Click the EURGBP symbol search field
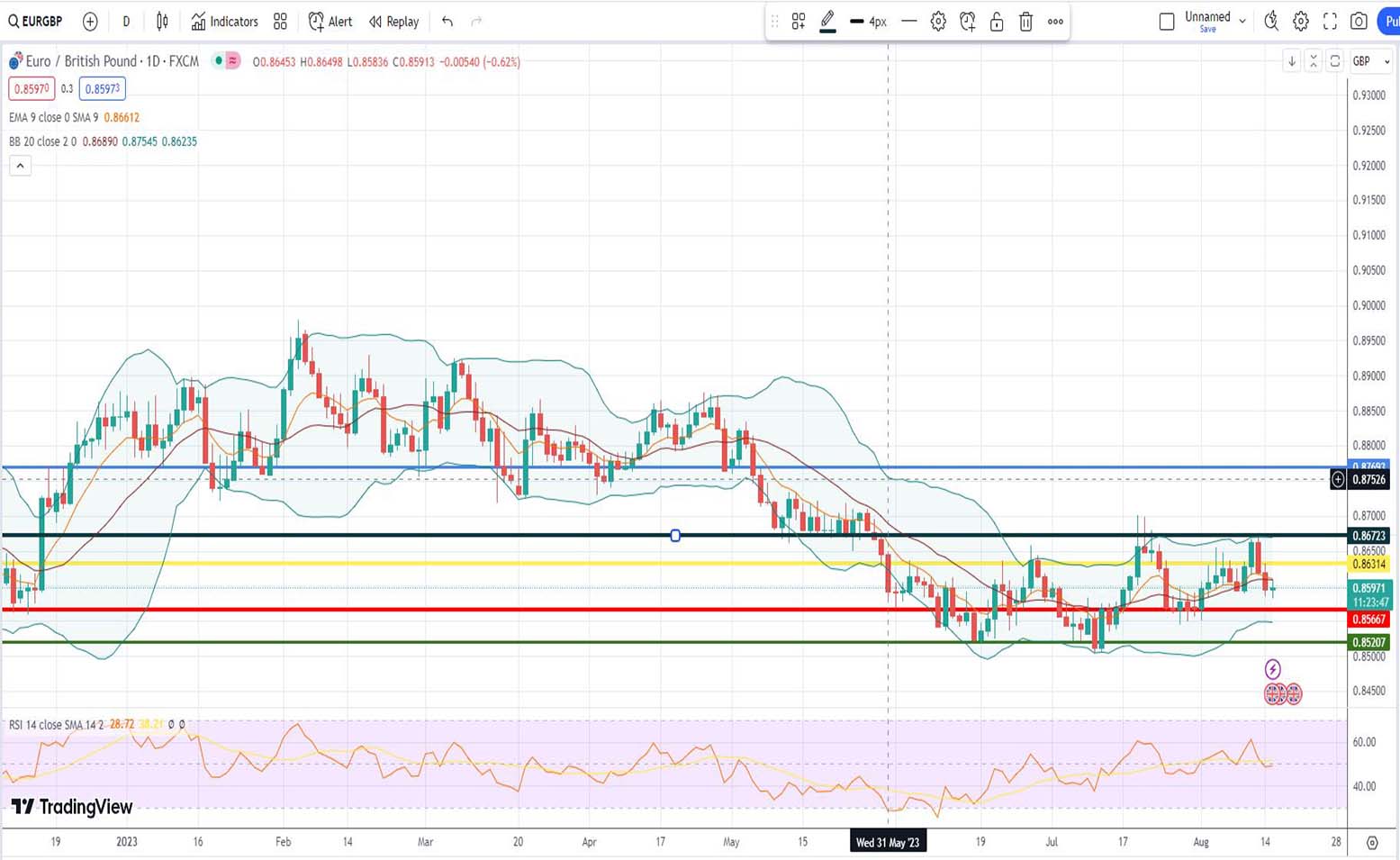 point(36,22)
